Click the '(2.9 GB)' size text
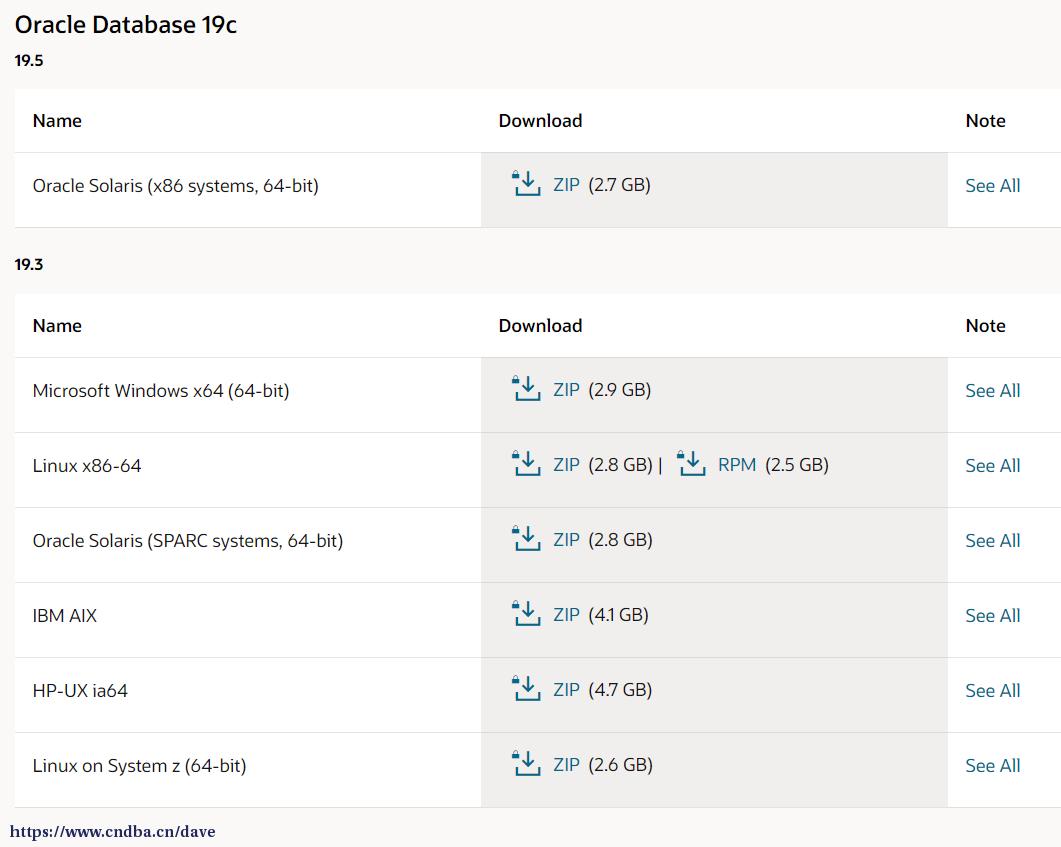 pos(619,390)
